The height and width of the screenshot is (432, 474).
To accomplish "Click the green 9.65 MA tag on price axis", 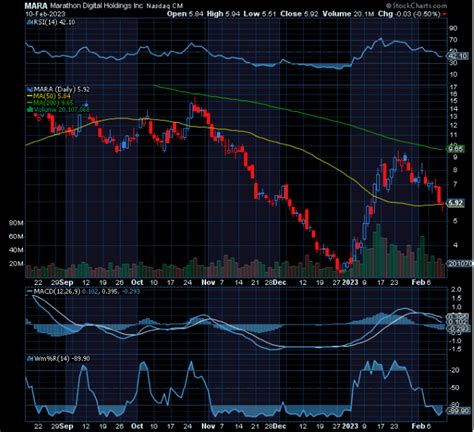I will 456,149.
